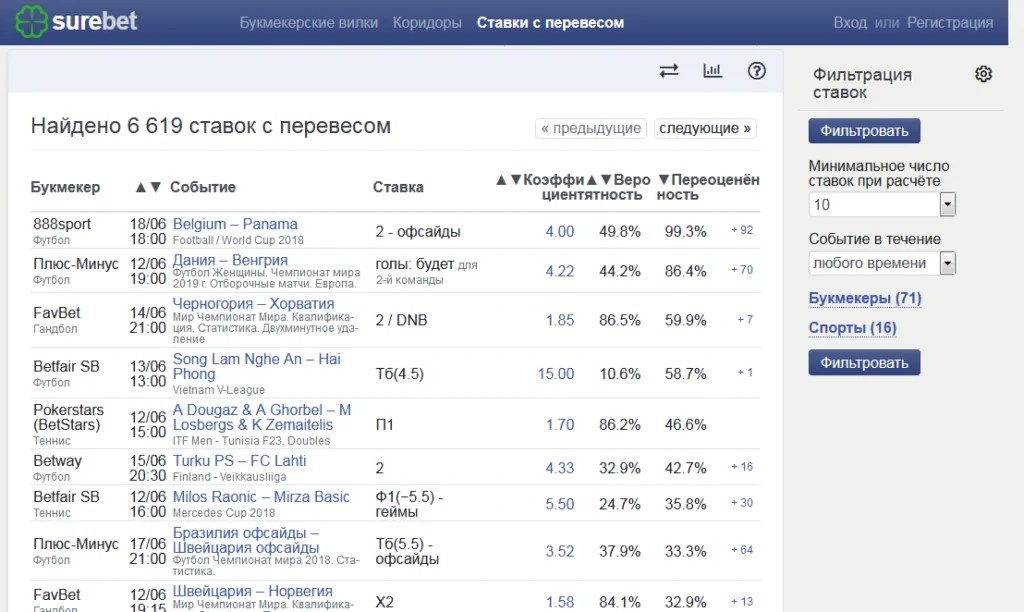The height and width of the screenshot is (612, 1024).
Task: Sort descending by Вероятность down arrow
Action: [x=606, y=180]
